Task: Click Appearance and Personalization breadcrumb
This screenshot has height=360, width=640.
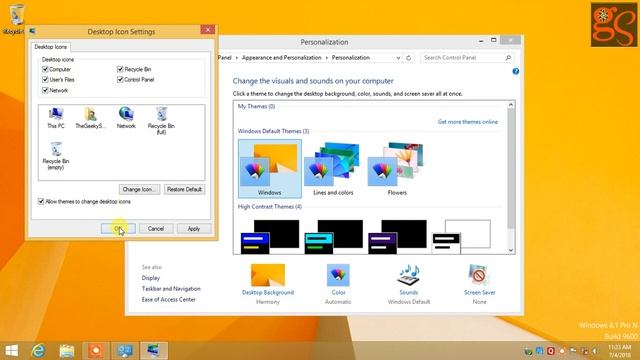Action: [282, 58]
